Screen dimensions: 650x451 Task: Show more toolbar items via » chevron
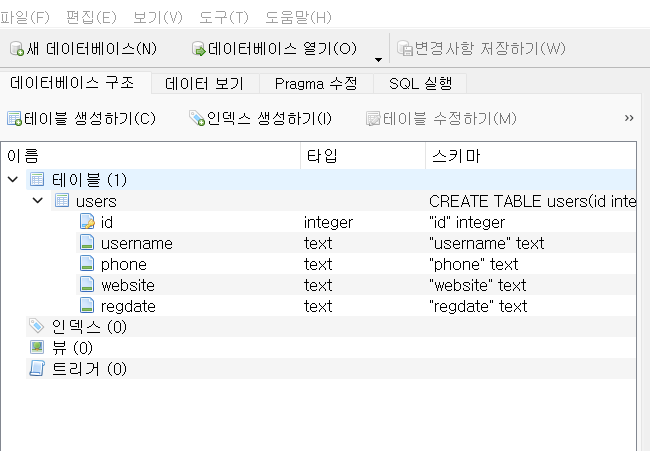629,118
